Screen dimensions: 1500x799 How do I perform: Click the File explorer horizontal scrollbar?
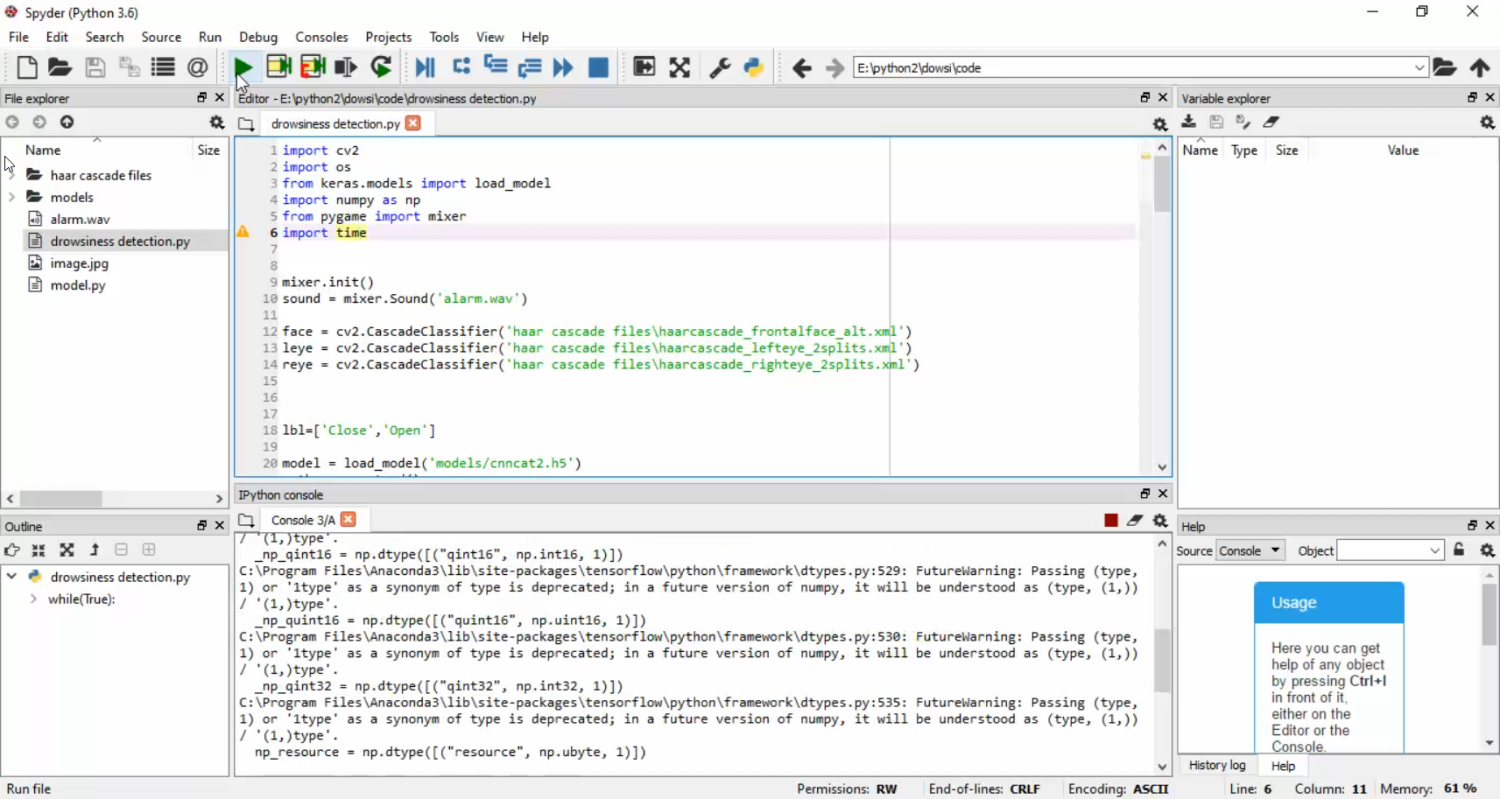pos(60,498)
